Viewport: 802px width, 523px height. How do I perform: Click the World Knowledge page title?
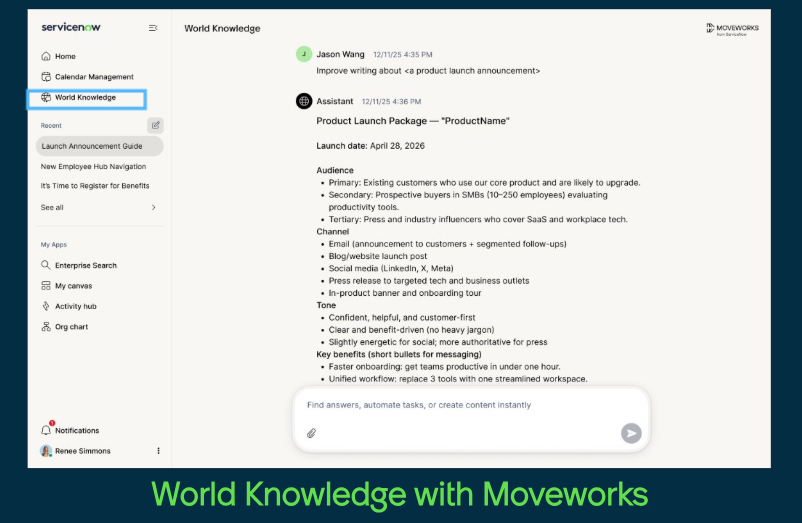(222, 29)
